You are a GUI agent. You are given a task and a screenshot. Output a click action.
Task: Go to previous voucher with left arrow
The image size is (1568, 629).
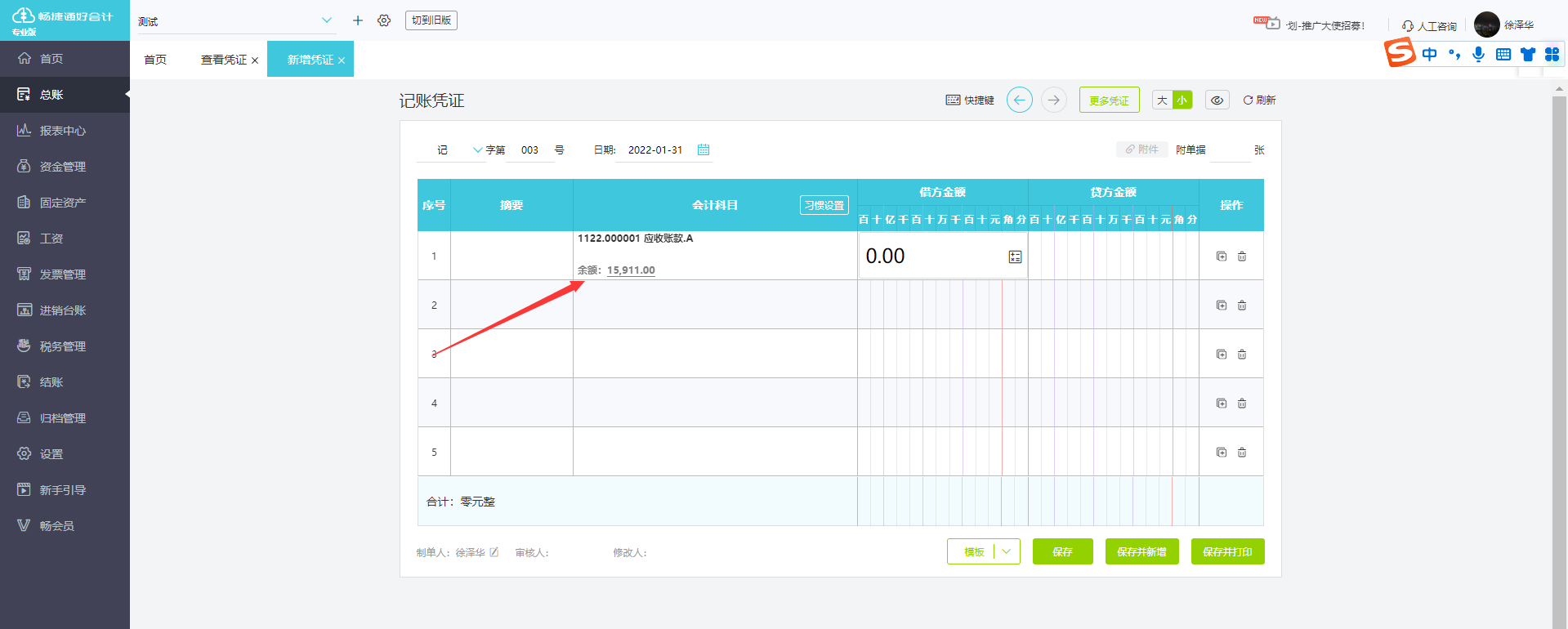[1019, 100]
